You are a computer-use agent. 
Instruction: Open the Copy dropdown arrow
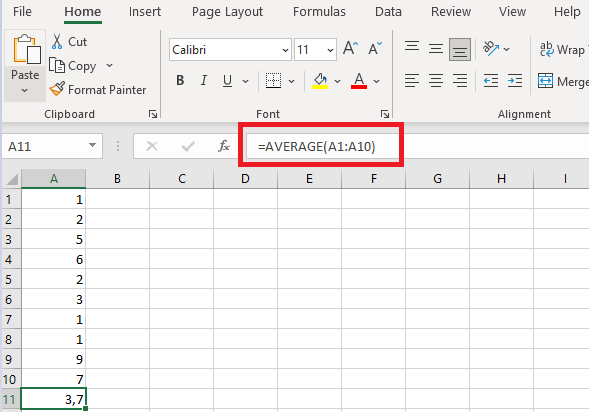click(109, 65)
